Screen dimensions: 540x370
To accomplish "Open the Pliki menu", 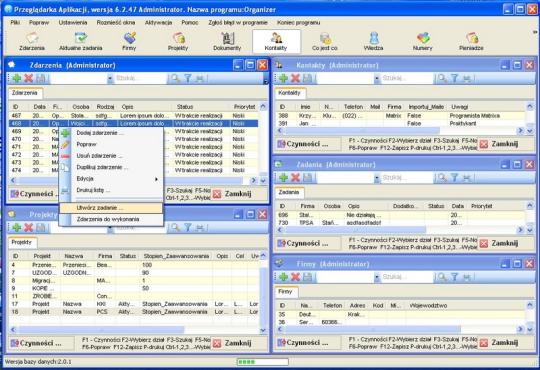I will pyautogui.click(x=15, y=23).
